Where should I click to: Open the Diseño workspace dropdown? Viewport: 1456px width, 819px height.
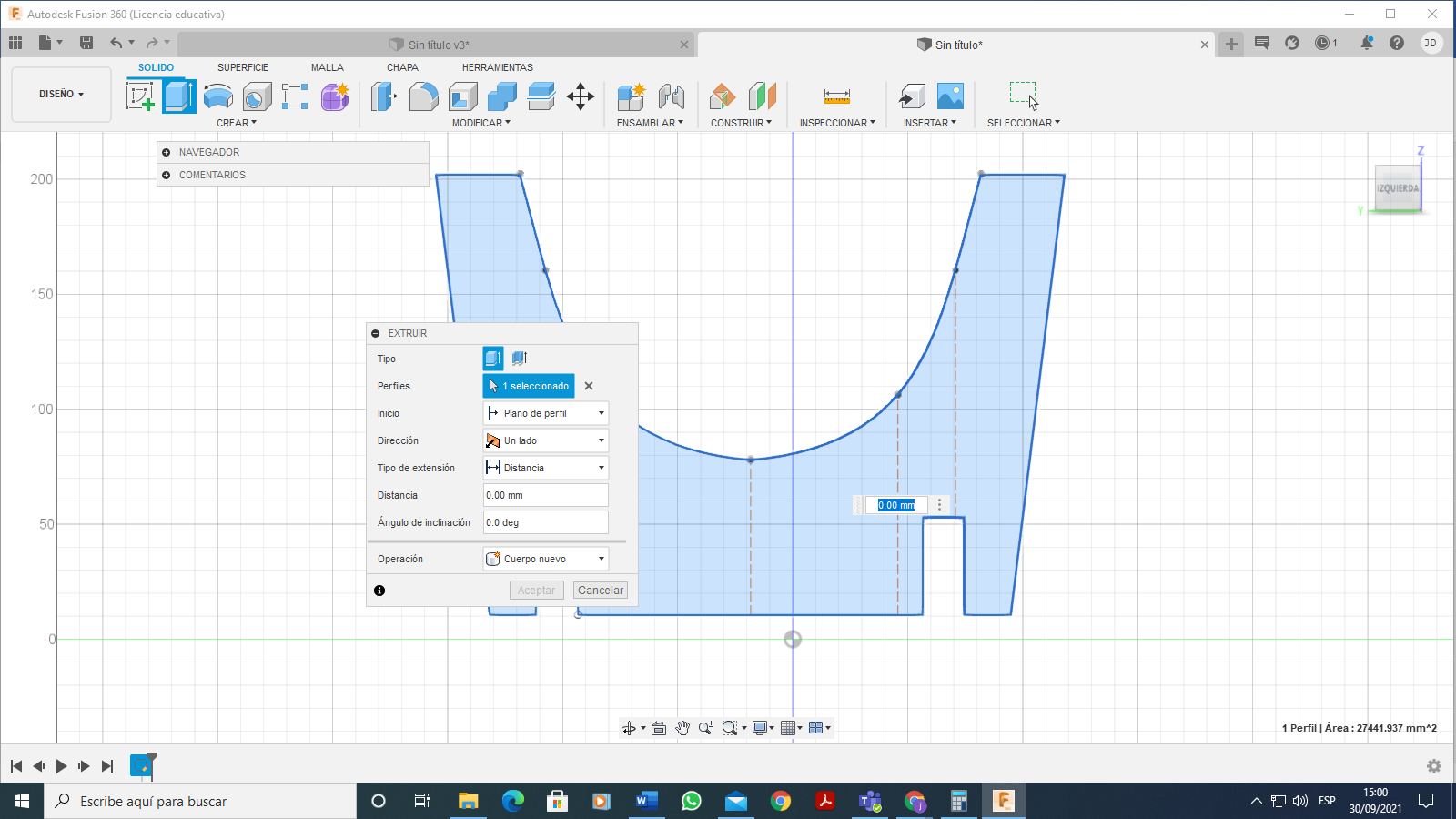click(x=61, y=94)
